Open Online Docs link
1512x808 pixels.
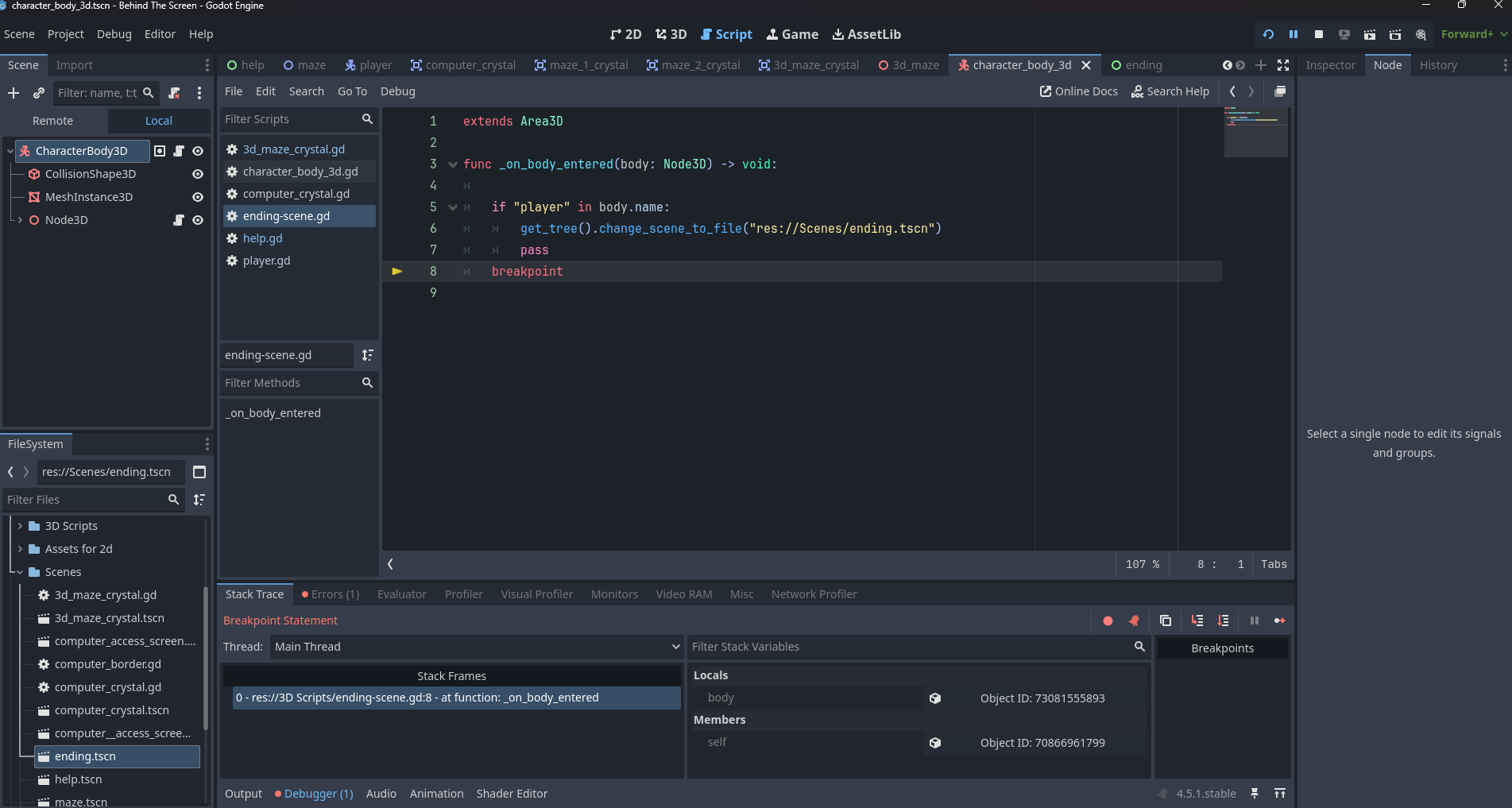pyautogui.click(x=1078, y=91)
